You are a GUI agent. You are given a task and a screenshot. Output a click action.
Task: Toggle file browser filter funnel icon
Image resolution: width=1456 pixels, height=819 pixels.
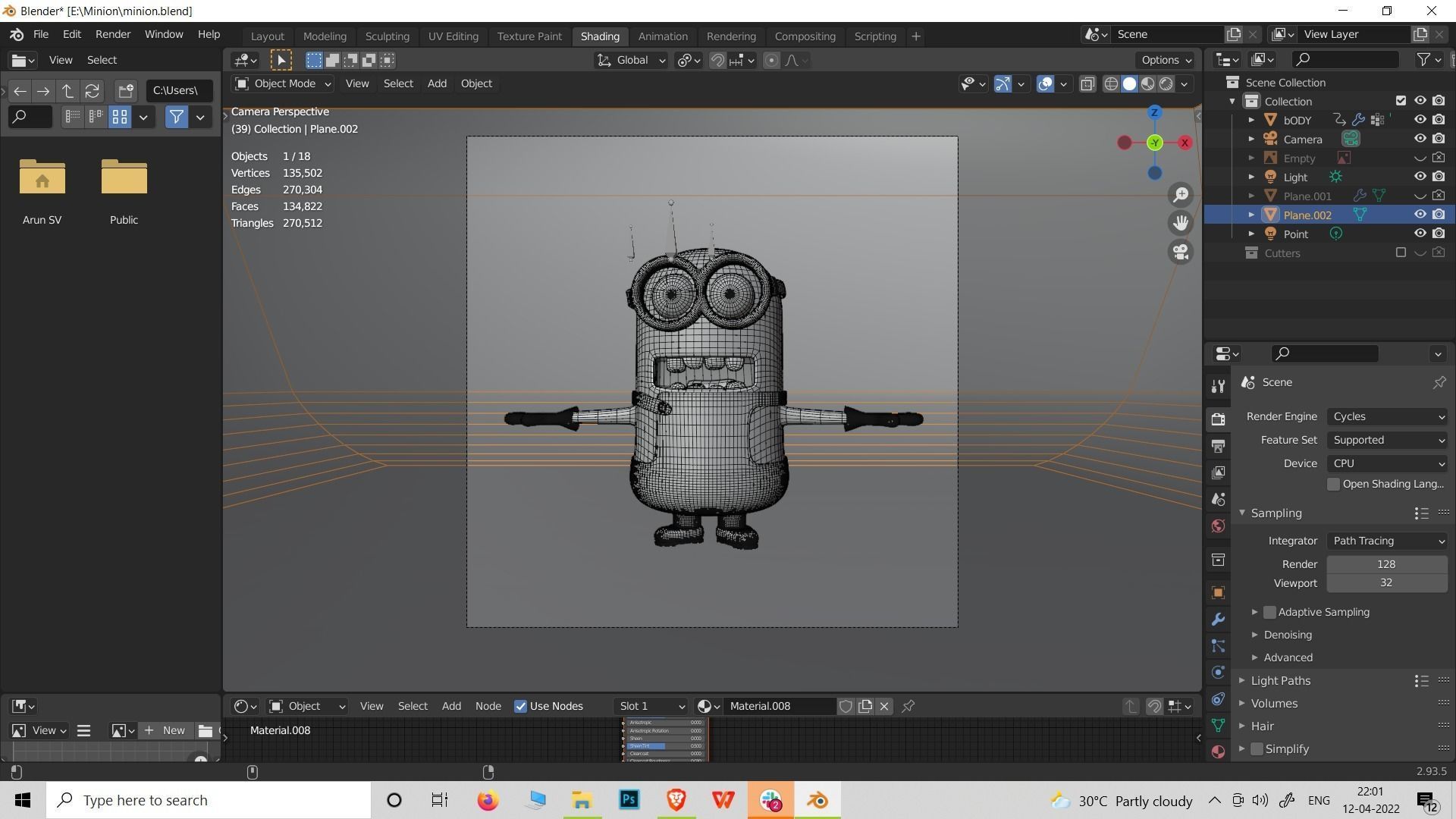click(x=176, y=117)
